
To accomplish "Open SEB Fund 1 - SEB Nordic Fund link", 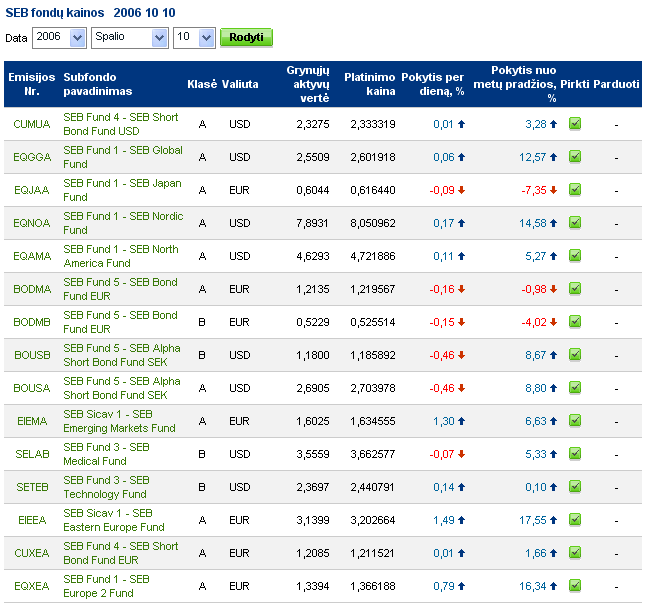I will click(x=123, y=223).
